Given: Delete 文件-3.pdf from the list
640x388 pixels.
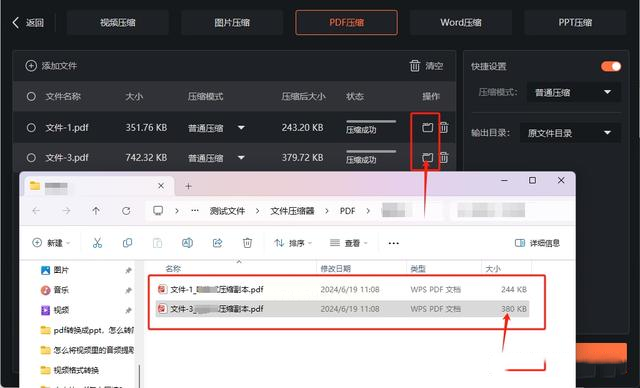Looking at the screenshot, I should [x=444, y=157].
